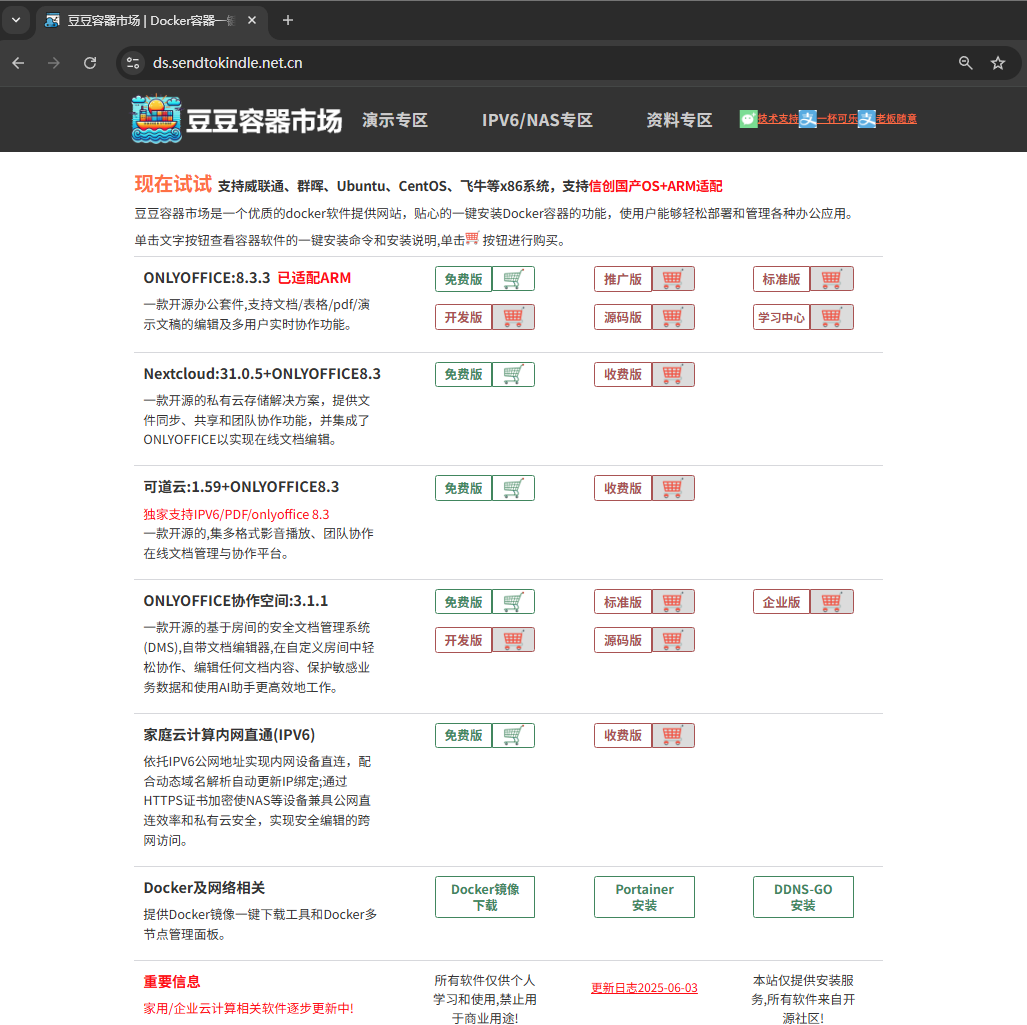Open the 资料专区 menu
Viewport: 1027px width, 1025px height.
(679, 120)
